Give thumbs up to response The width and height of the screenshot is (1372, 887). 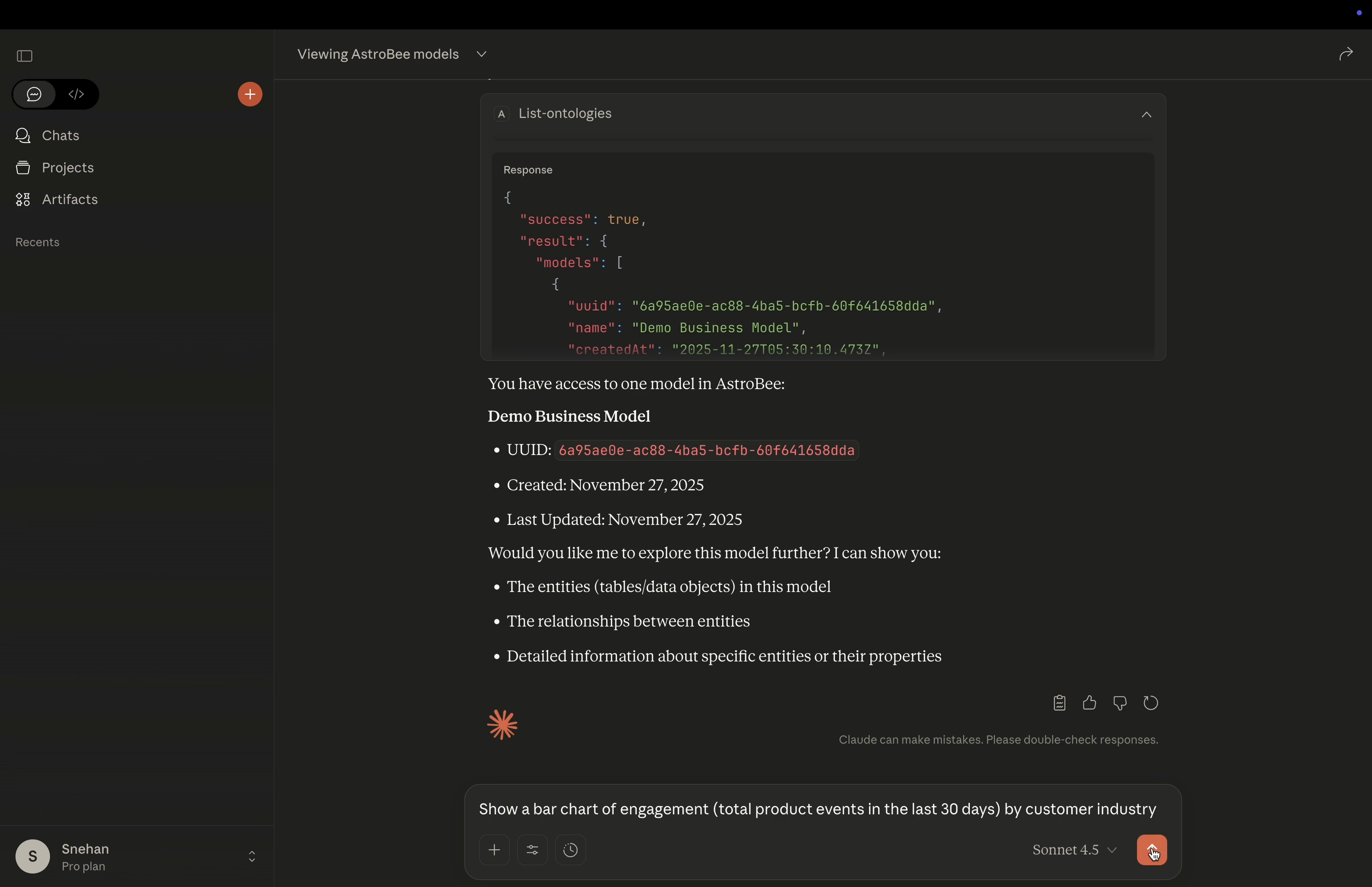[x=1089, y=703]
